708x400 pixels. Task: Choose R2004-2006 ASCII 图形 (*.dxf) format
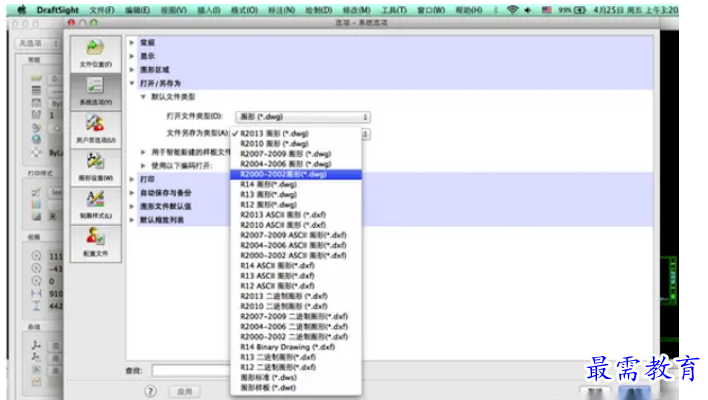[x=296, y=245]
